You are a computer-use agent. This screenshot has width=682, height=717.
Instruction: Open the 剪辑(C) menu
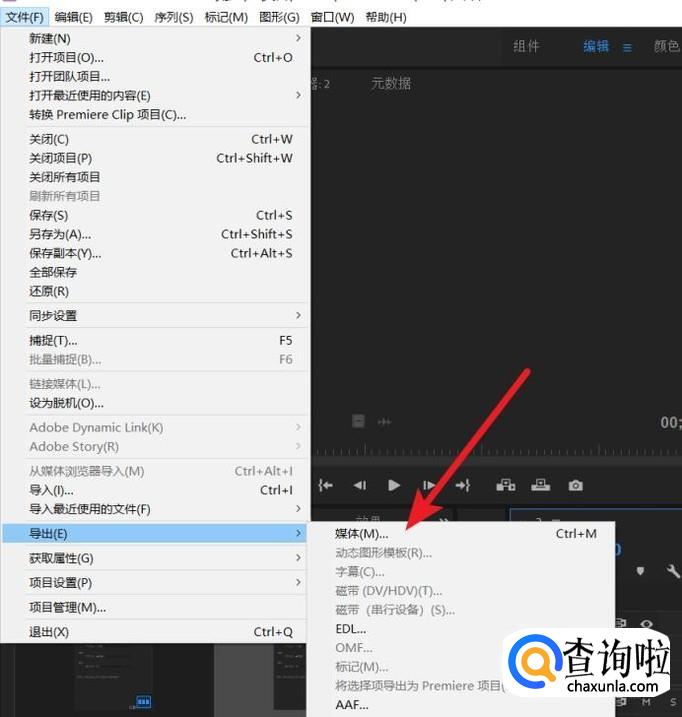point(124,17)
